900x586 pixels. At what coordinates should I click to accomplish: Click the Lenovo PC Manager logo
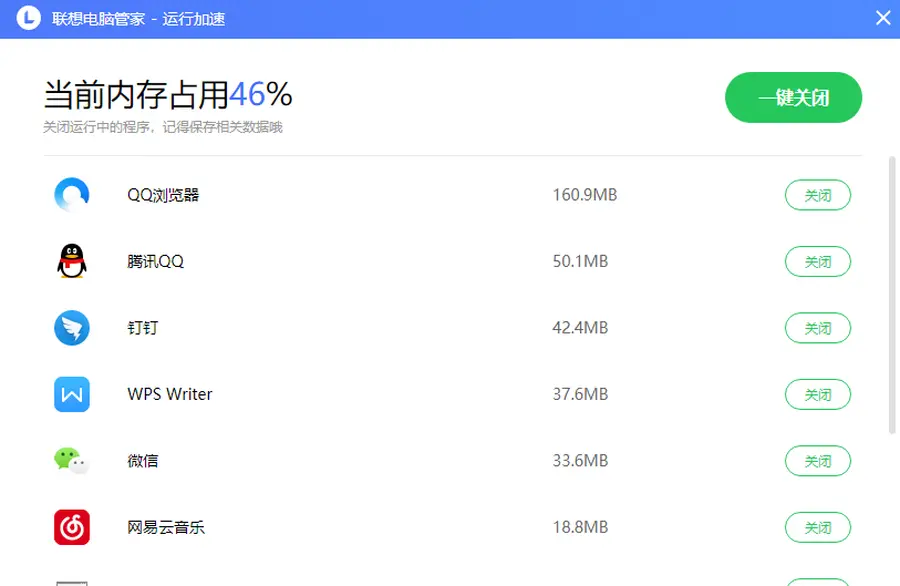pos(29,18)
